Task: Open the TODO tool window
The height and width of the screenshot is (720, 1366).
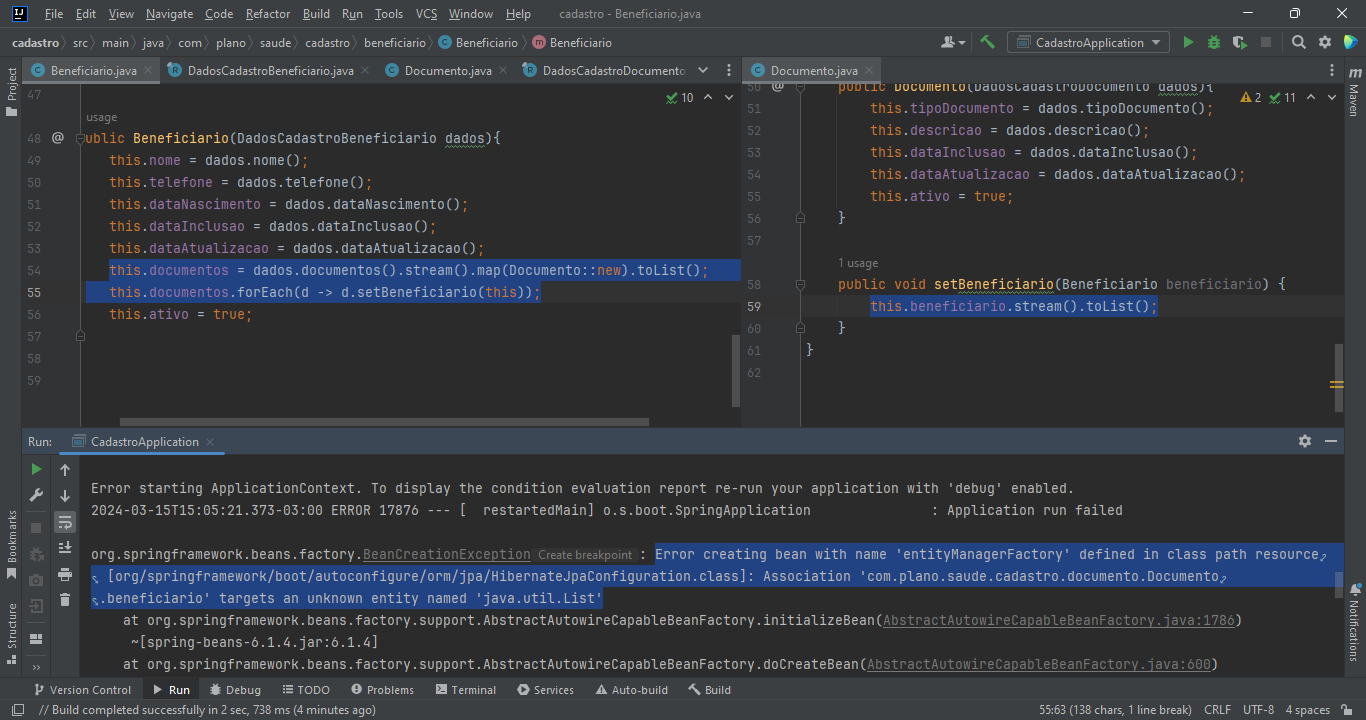Action: tap(305, 690)
